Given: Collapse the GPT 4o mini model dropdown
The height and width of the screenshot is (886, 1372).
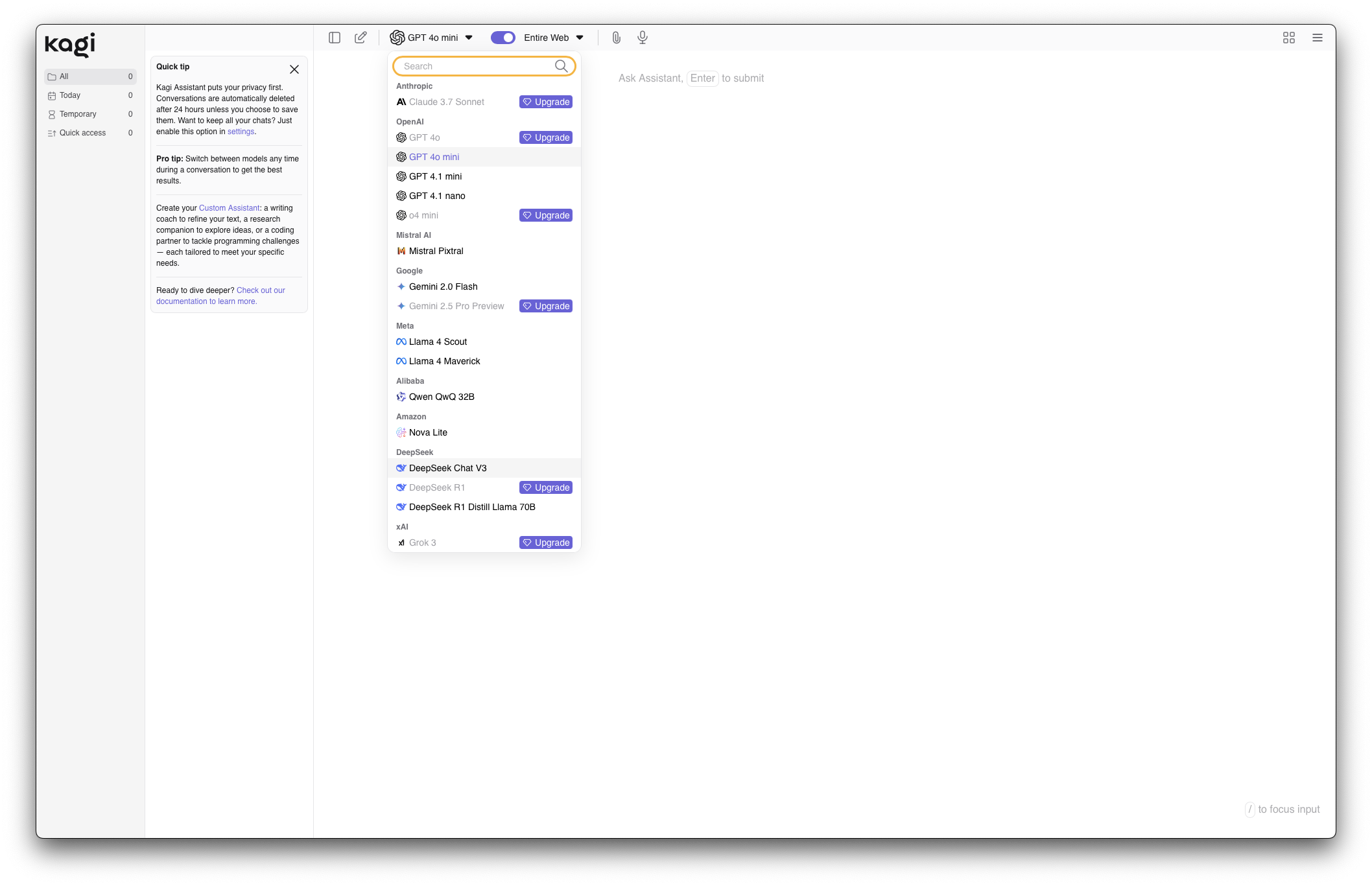Looking at the screenshot, I should (x=432, y=38).
